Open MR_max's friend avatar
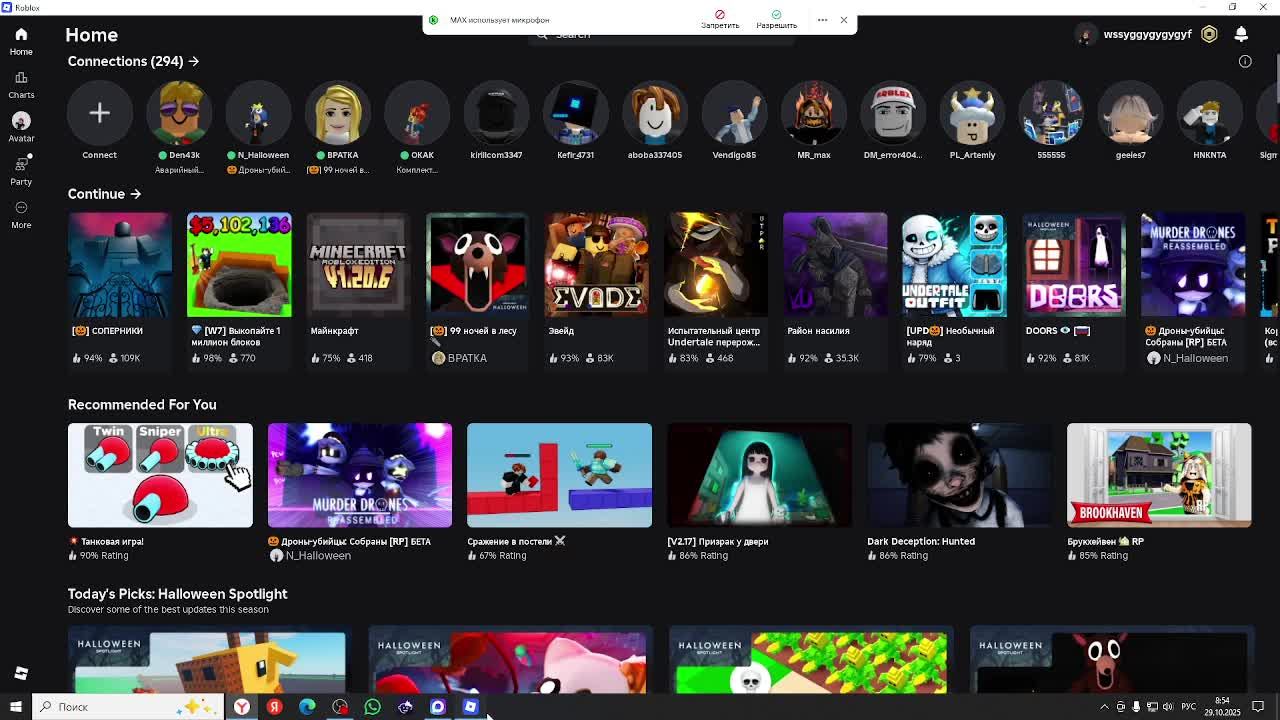Screen dimensions: 1280x720 [814, 113]
